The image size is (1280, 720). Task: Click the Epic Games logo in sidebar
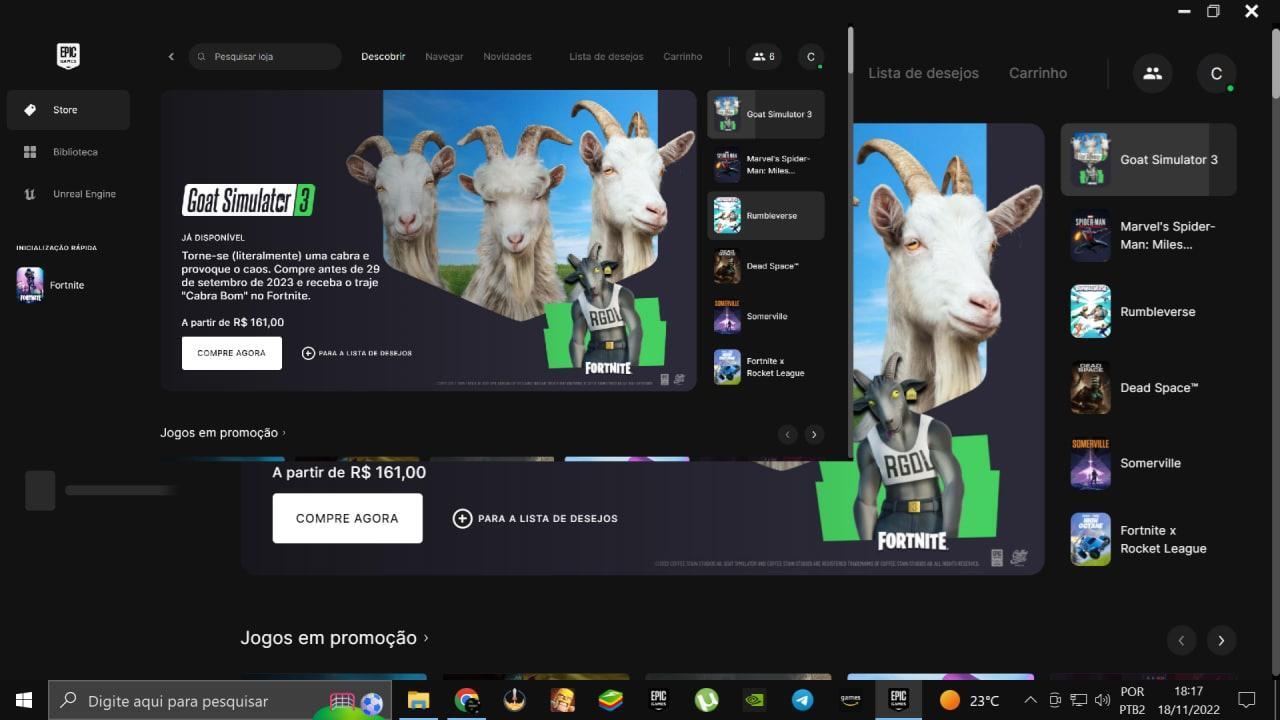[x=68, y=56]
